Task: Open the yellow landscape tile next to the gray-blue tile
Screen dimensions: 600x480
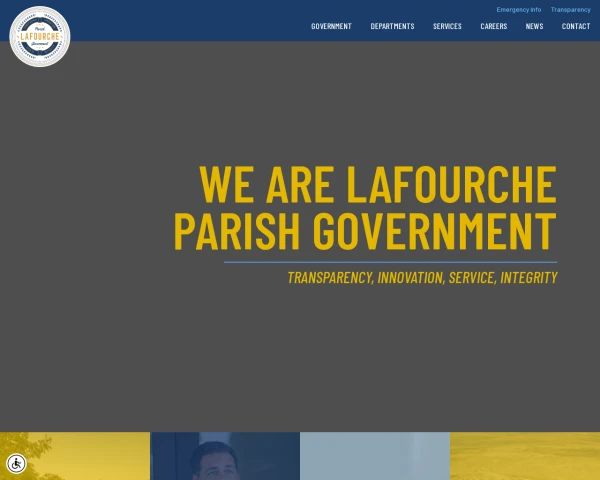Action: [x=525, y=456]
